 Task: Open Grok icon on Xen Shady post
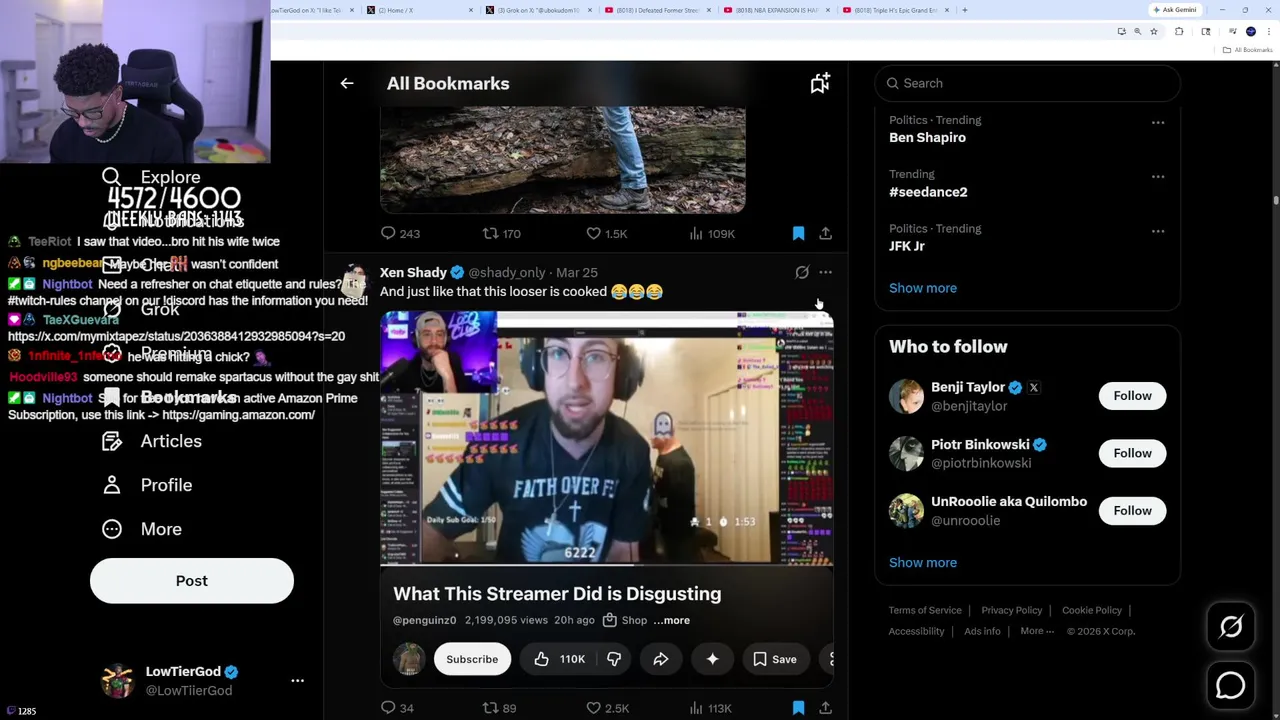pos(802,272)
